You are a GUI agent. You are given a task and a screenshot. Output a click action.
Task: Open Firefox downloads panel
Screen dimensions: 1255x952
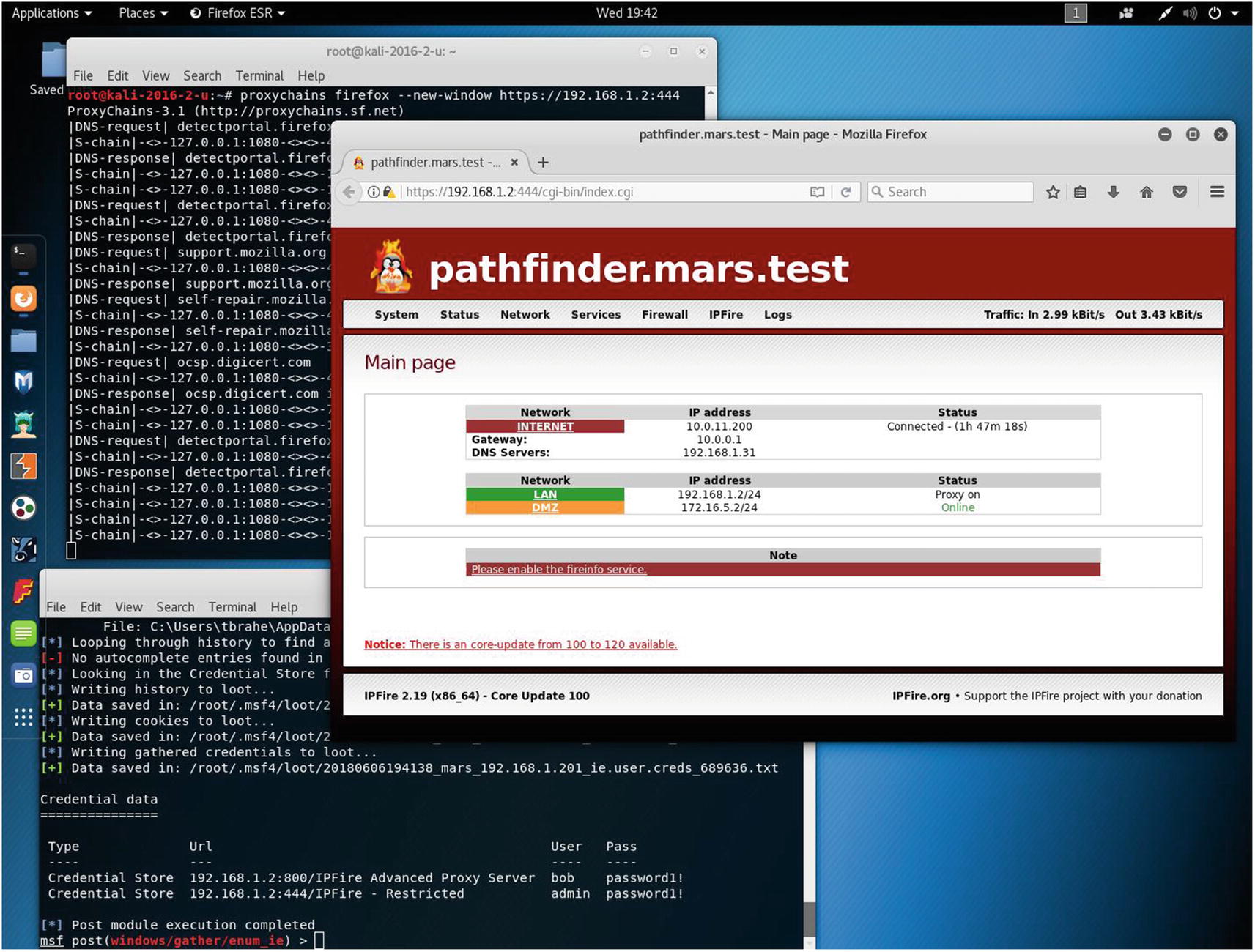1113,192
